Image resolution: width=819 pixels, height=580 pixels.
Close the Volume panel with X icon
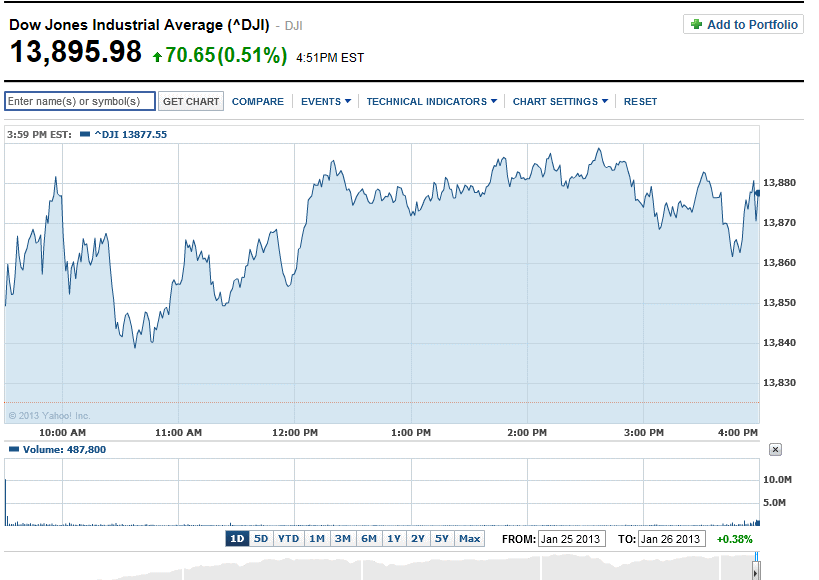pyautogui.click(x=775, y=451)
